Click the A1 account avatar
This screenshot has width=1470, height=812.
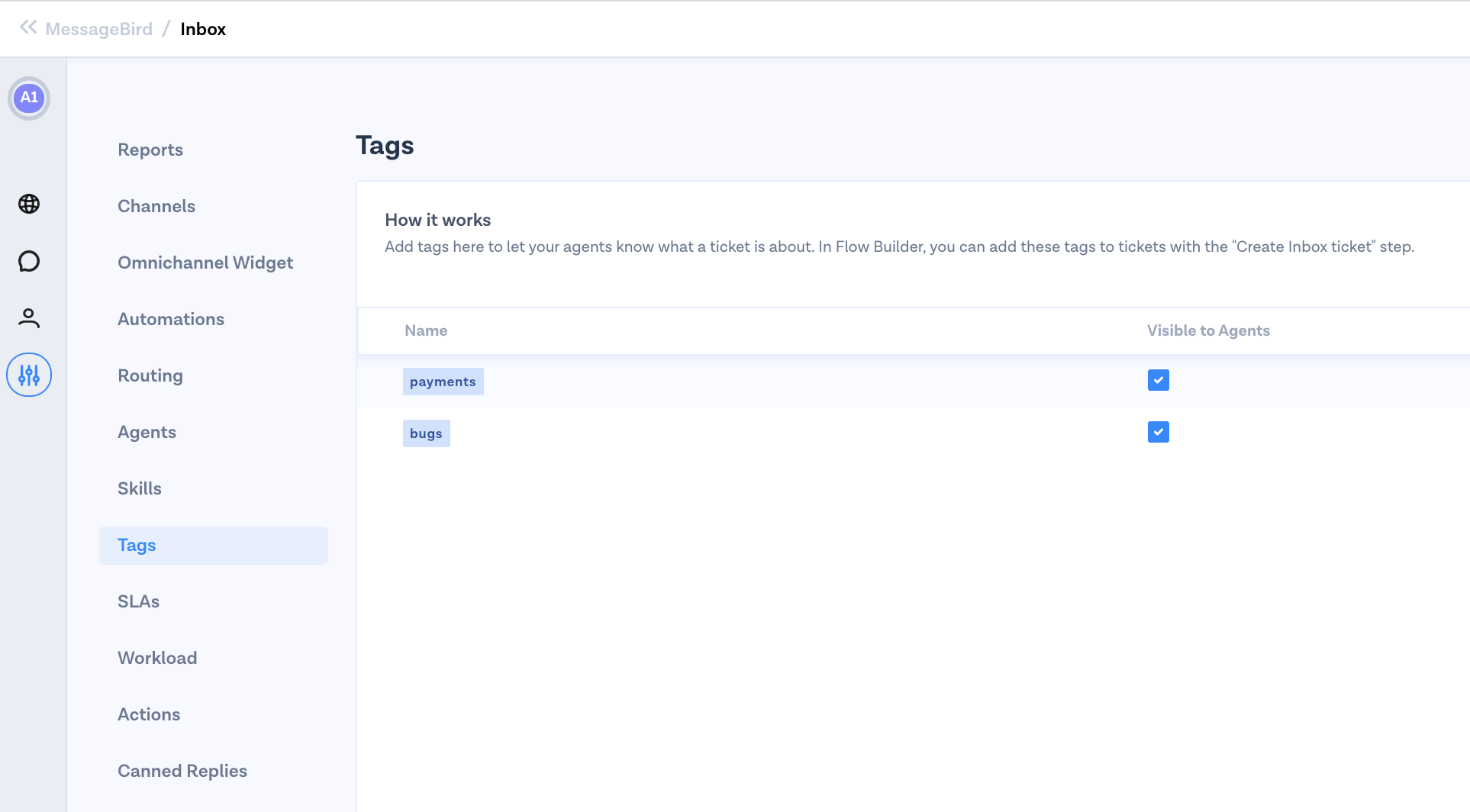(29, 98)
